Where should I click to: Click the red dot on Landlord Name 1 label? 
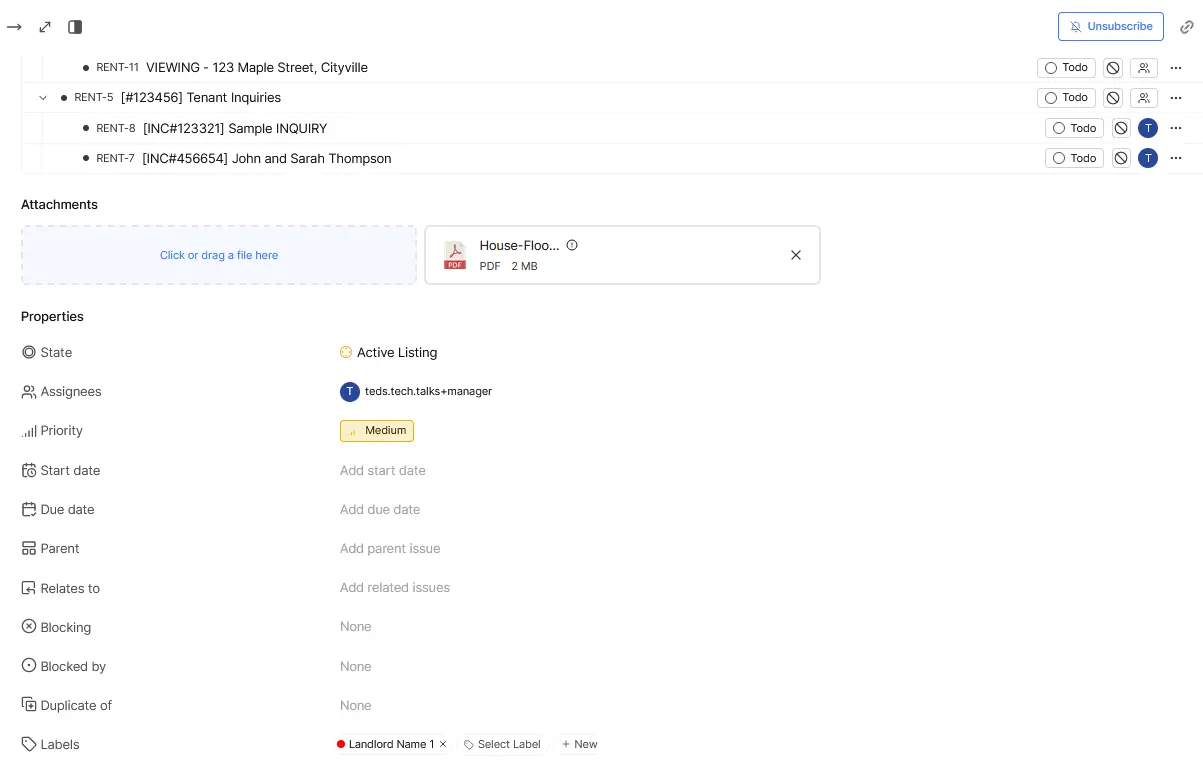(x=342, y=744)
